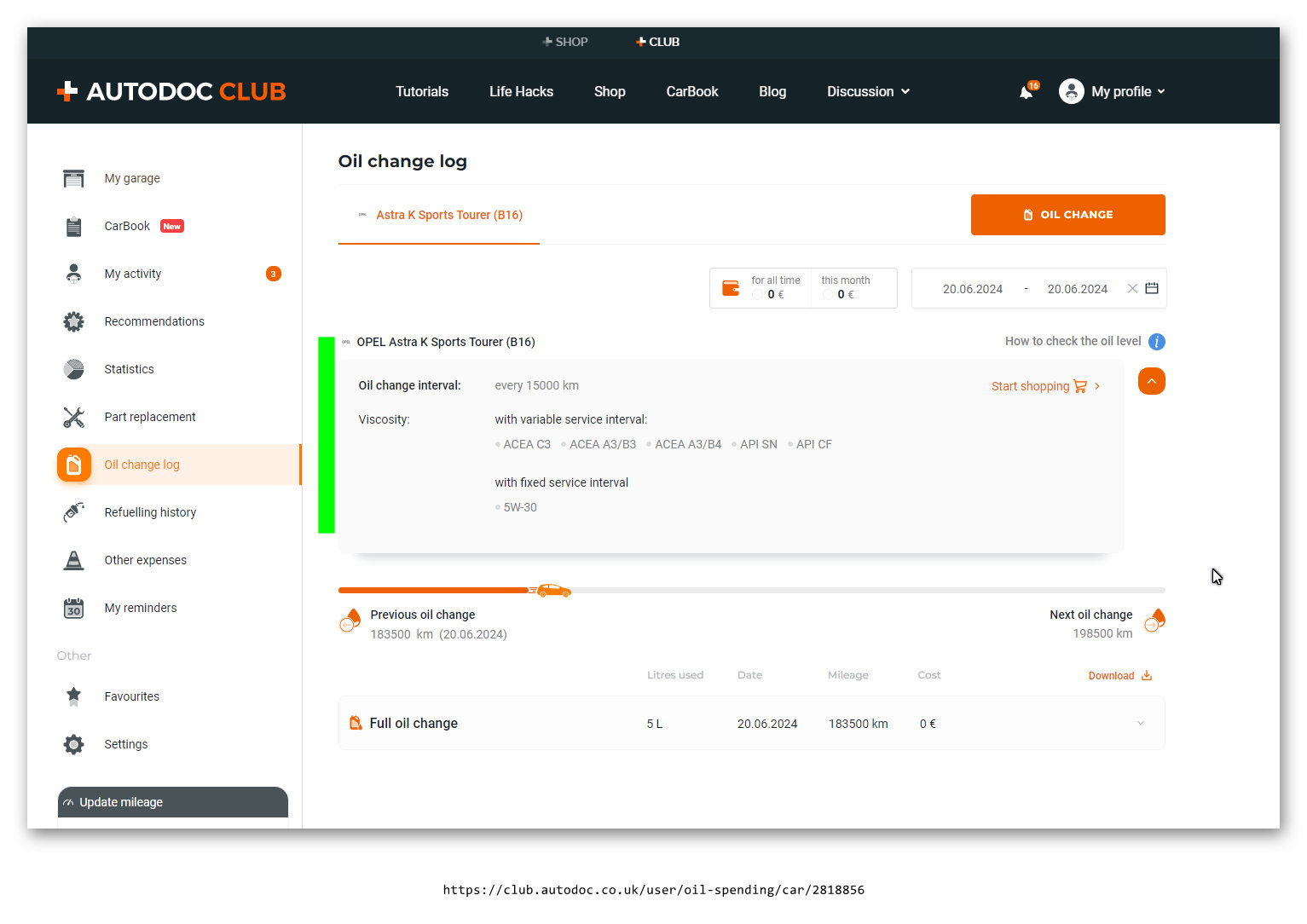The image size is (1307, 924).
Task: Click the orange OIL CHANGE button
Action: tap(1068, 215)
